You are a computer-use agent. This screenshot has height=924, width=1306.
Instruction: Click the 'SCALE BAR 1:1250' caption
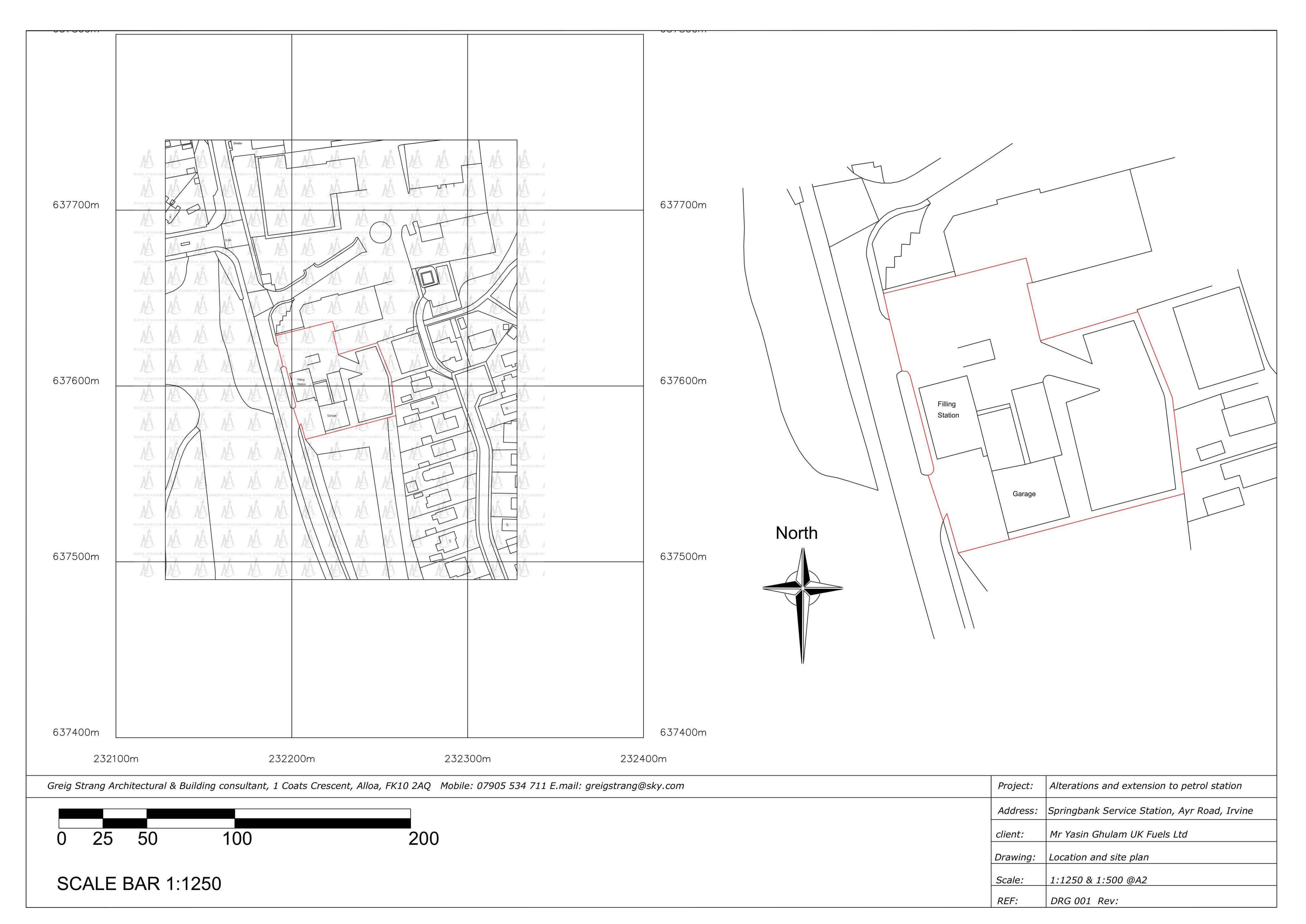139,884
